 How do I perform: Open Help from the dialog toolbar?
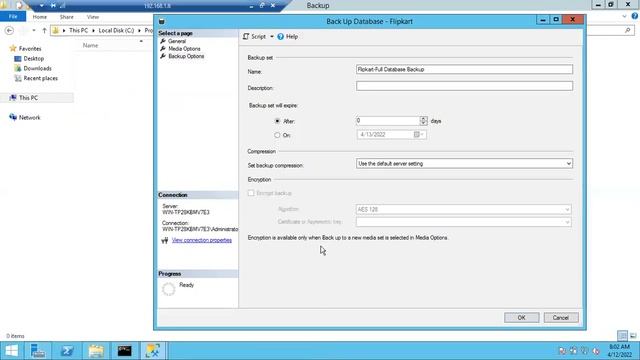(x=288, y=37)
